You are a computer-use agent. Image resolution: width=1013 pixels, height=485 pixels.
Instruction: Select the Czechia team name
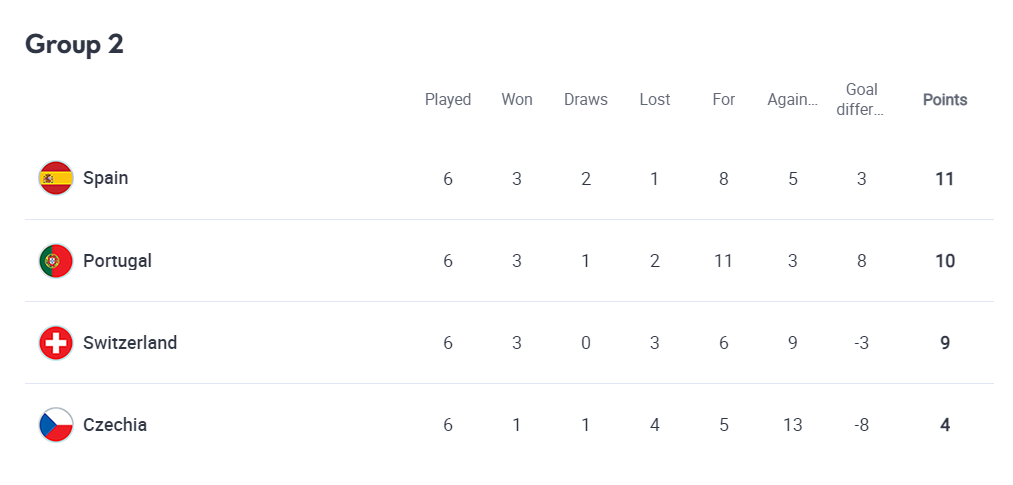click(x=115, y=425)
